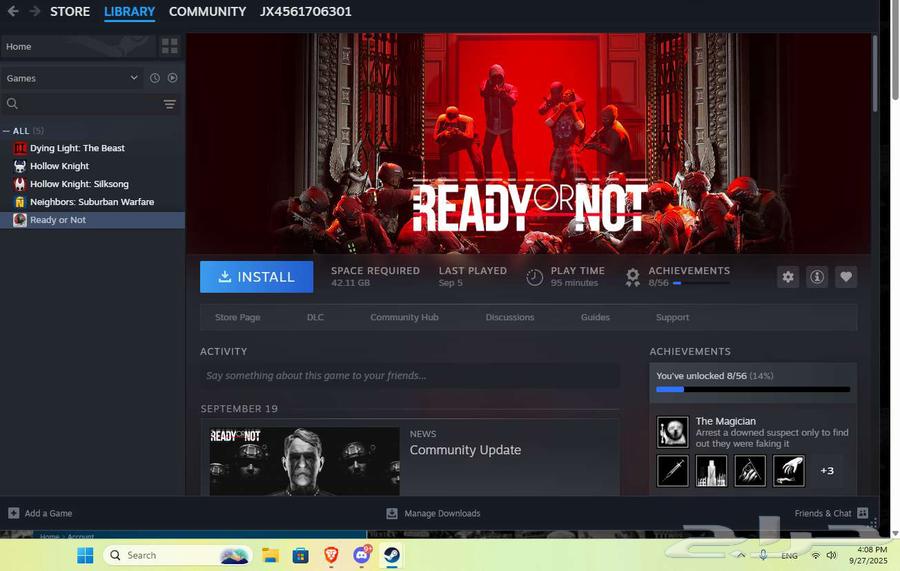Image resolution: width=900 pixels, height=571 pixels.
Task: Open the LIBRARY menu
Action: coord(130,11)
